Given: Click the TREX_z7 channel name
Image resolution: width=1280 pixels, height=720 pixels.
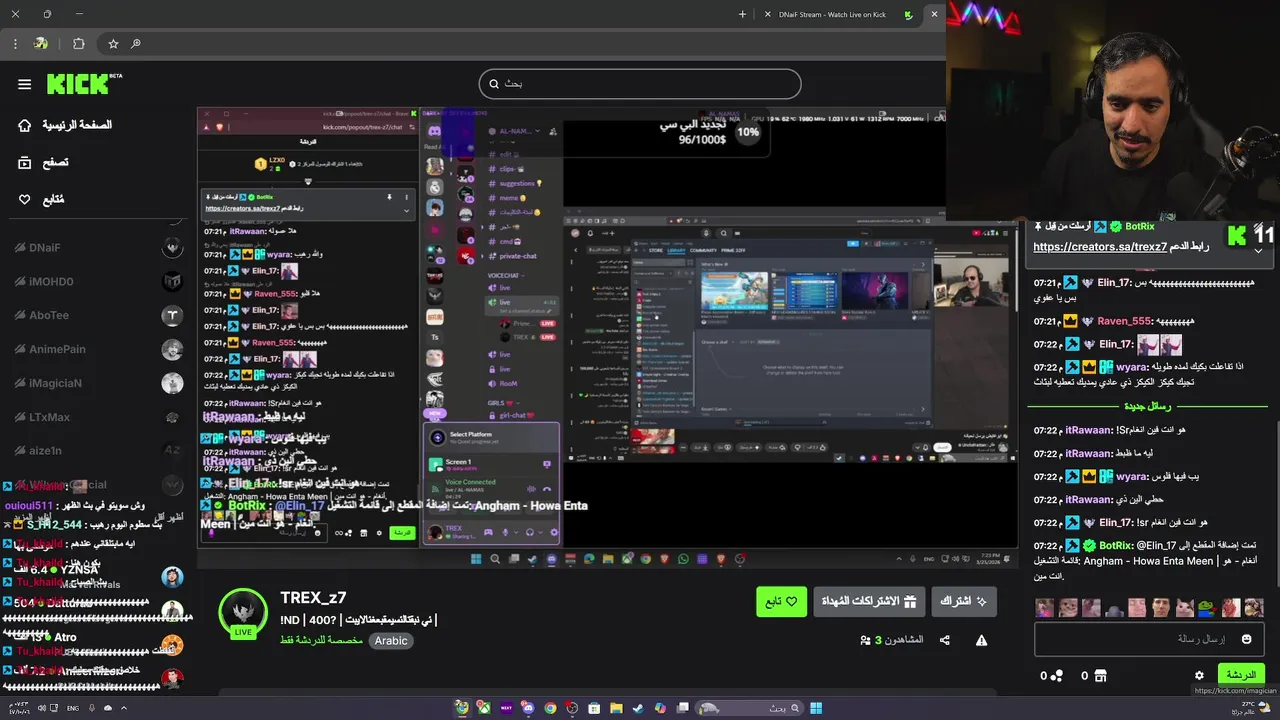Looking at the screenshot, I should 313,597.
